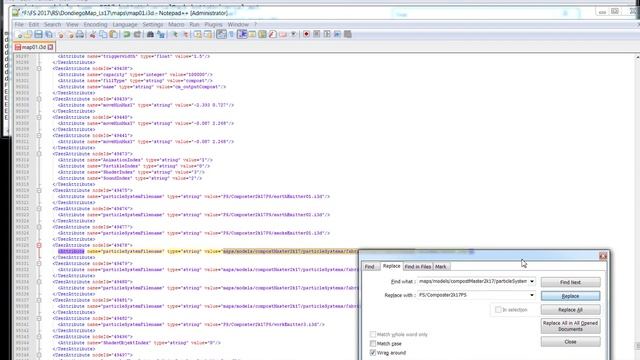The width and height of the screenshot is (640, 360).
Task: Click the Zoom Out toolbar icon
Action: click(185, 35)
